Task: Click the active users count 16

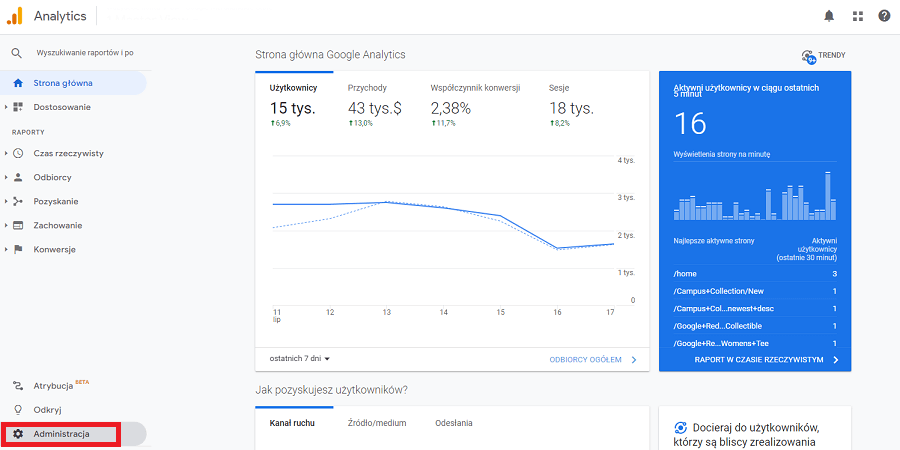Action: tap(690, 123)
